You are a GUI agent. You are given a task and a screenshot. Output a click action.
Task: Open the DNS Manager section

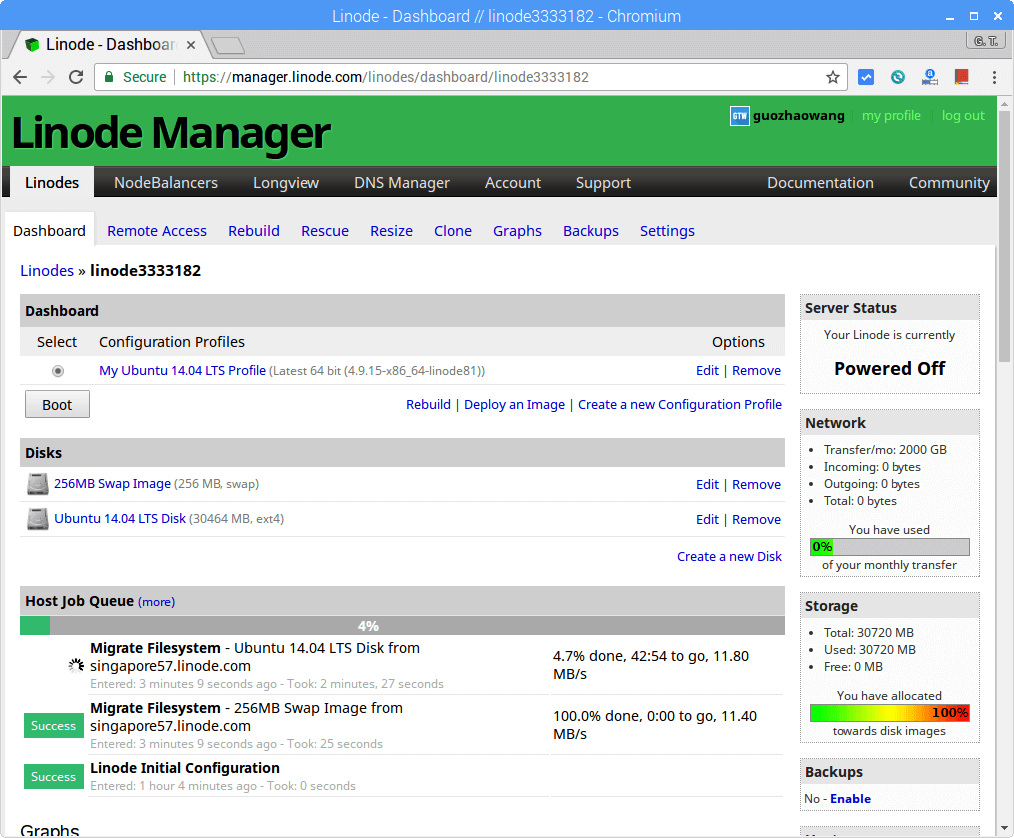(x=401, y=182)
